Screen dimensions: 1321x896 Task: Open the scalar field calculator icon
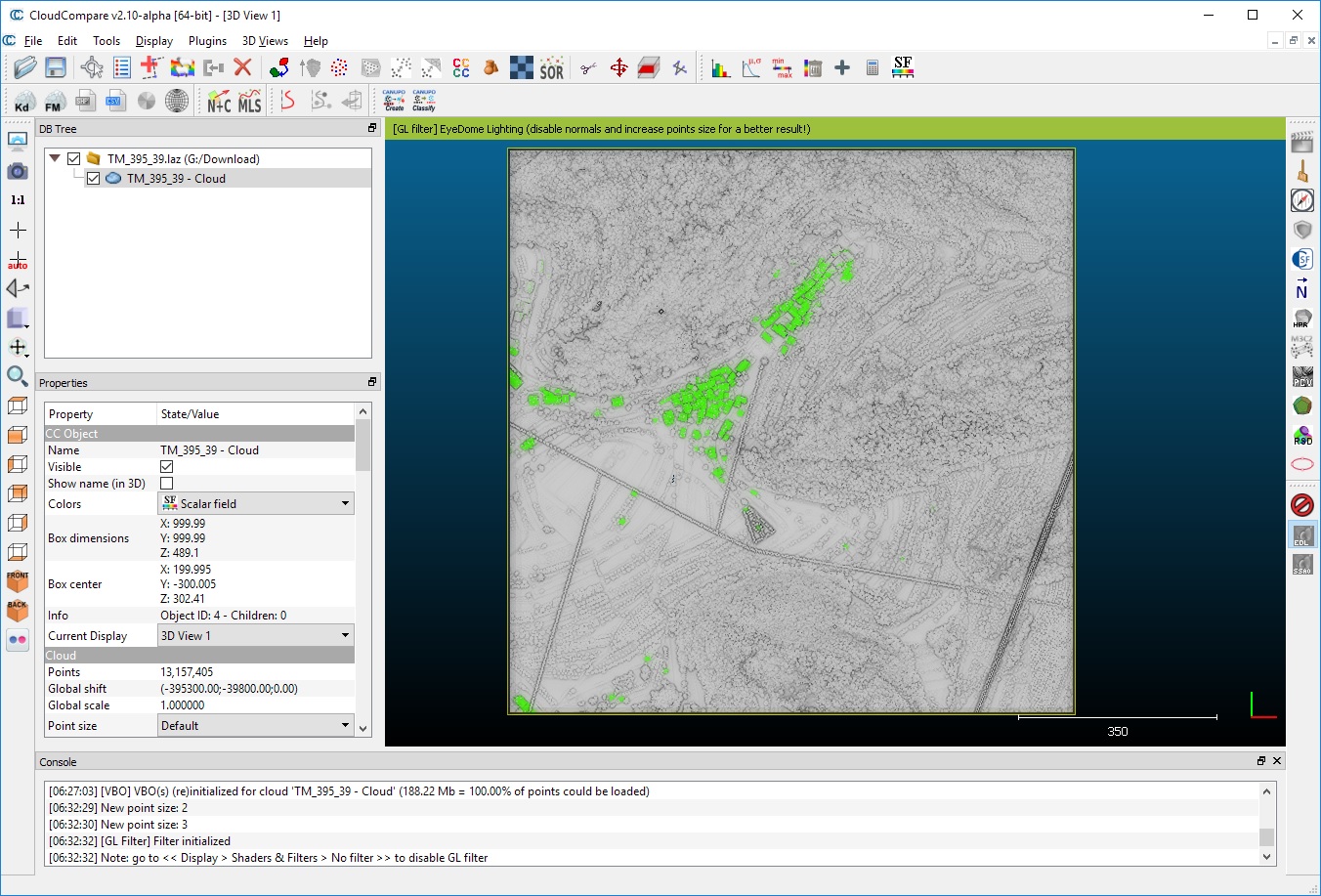(873, 67)
